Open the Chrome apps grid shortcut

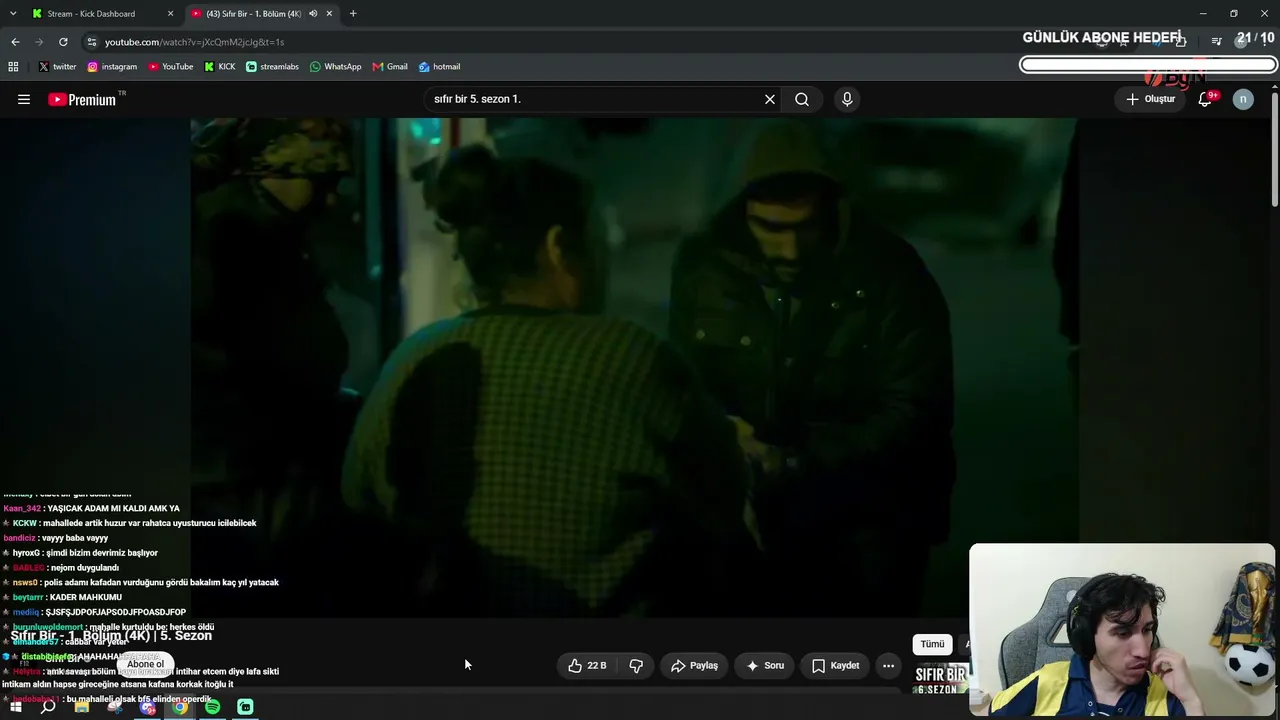[13, 67]
